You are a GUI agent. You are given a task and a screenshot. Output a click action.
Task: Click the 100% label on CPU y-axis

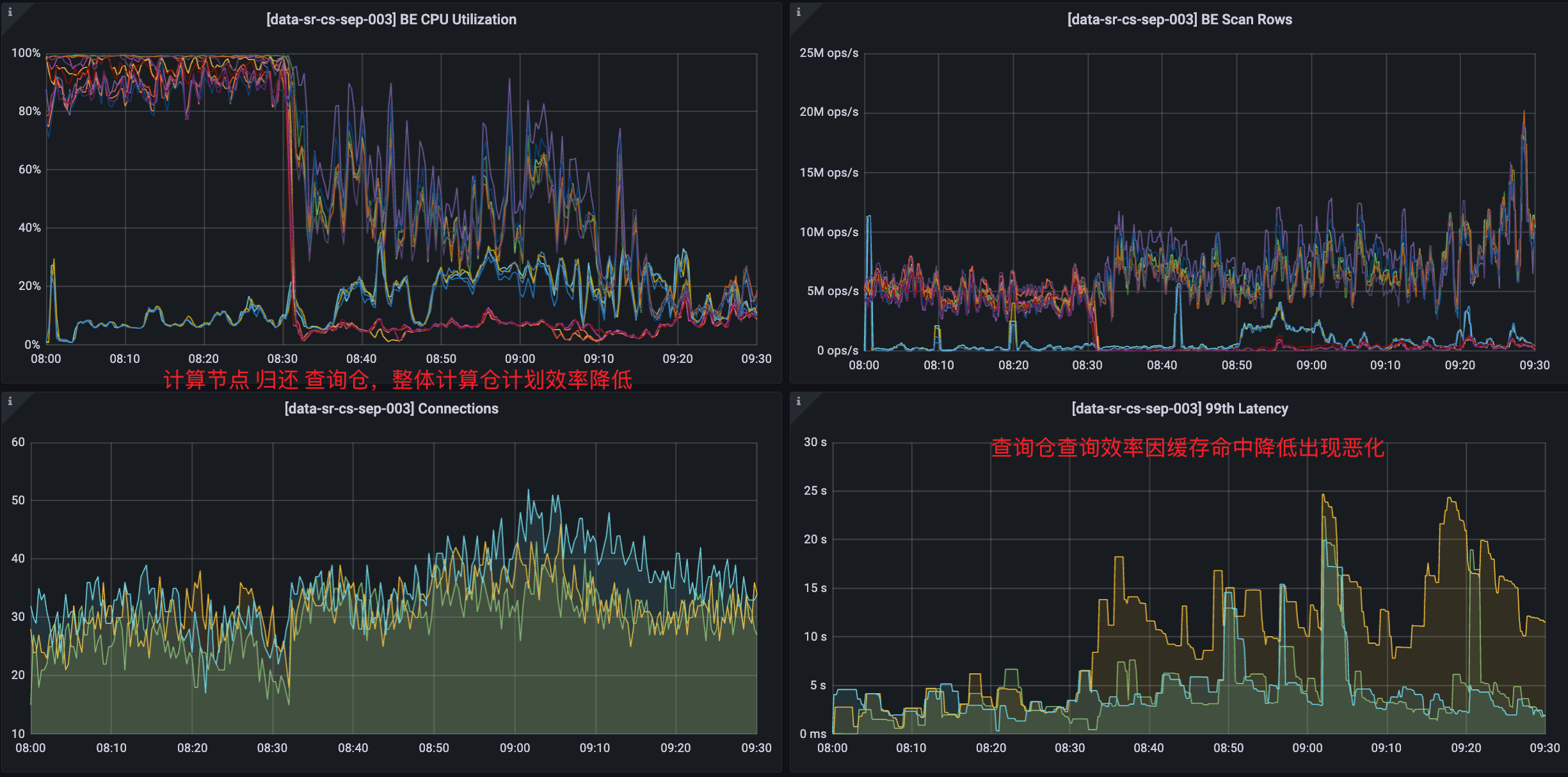pyautogui.click(x=26, y=52)
